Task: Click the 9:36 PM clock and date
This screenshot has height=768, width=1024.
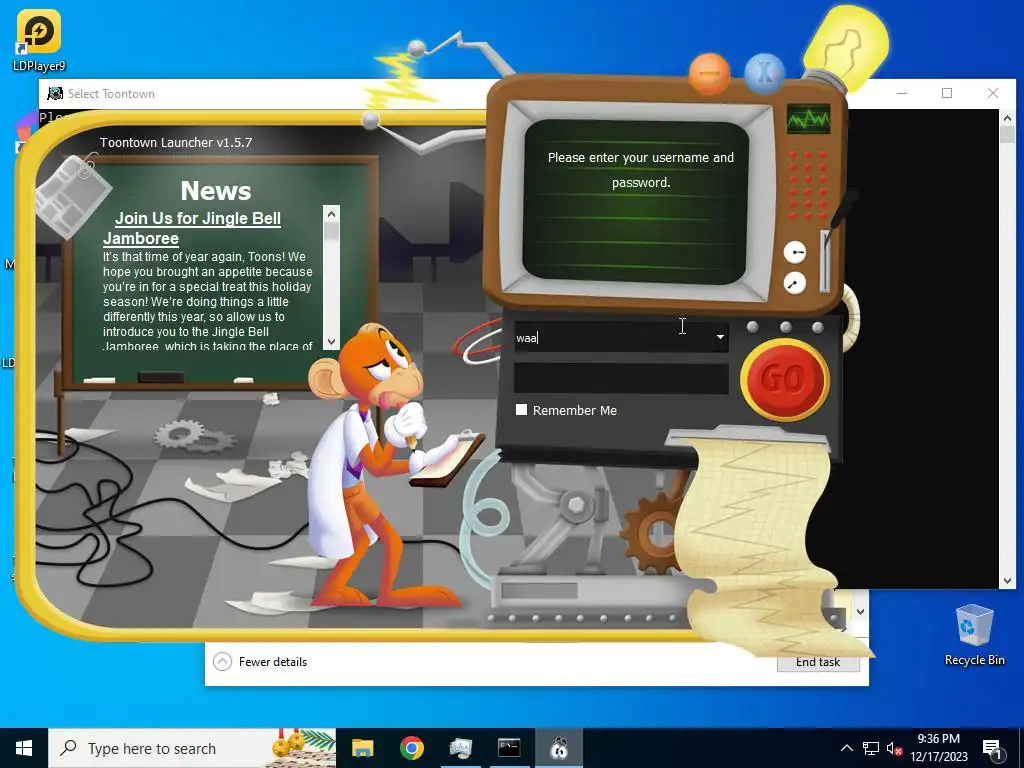Action: click(938, 748)
